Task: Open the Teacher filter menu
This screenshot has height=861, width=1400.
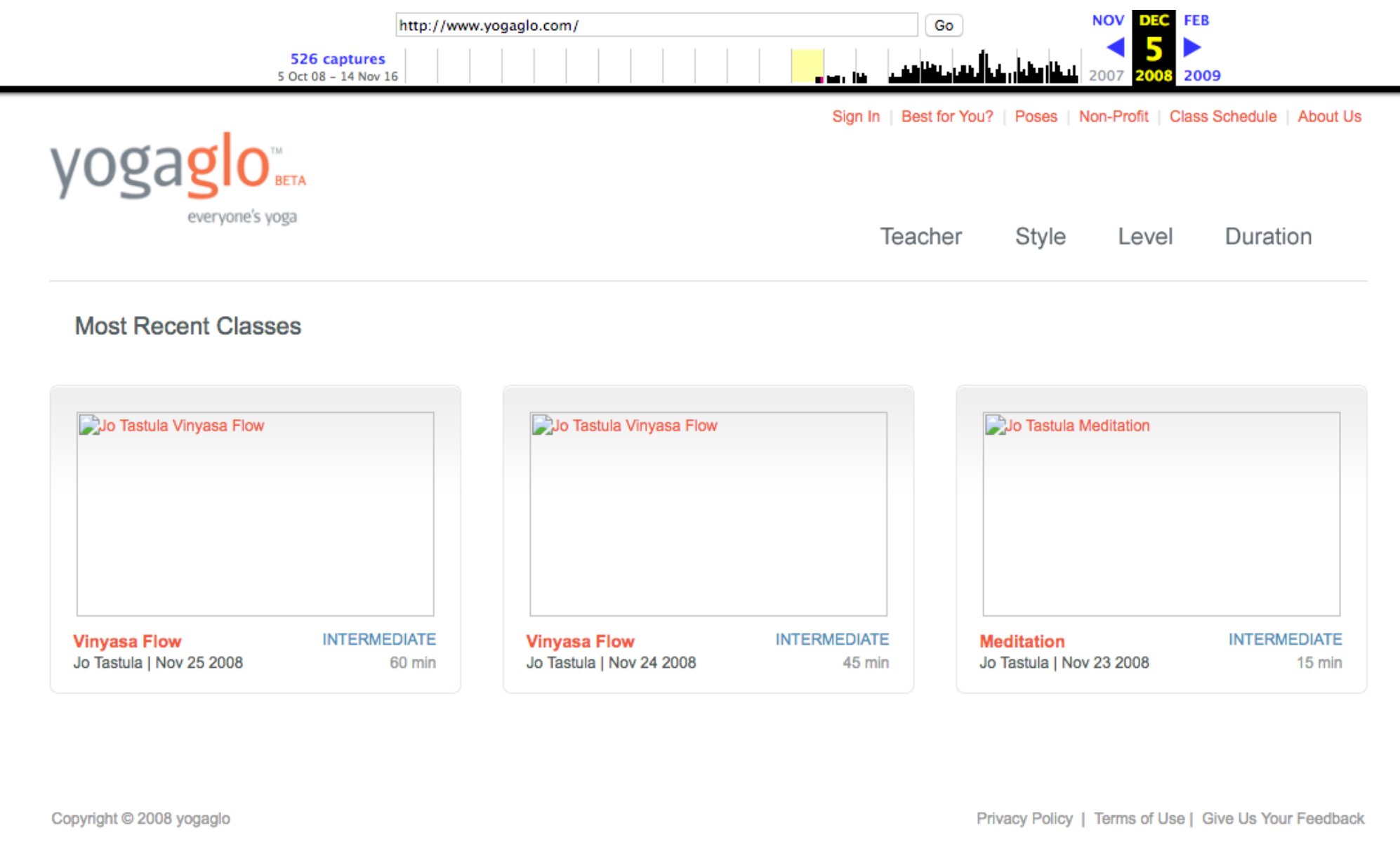Action: [920, 237]
